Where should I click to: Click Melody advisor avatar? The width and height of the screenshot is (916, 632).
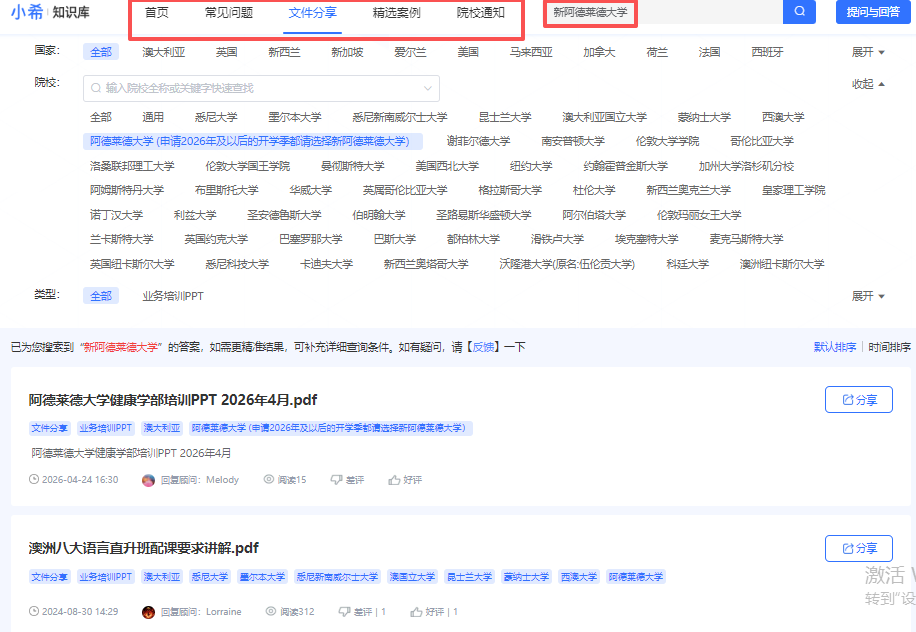pyautogui.click(x=148, y=480)
